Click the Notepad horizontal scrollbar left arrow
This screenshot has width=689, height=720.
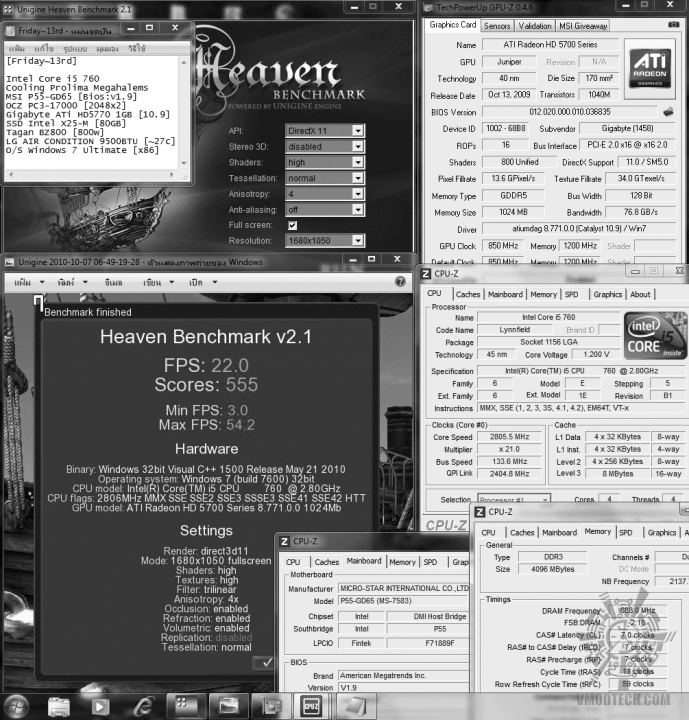point(11,174)
